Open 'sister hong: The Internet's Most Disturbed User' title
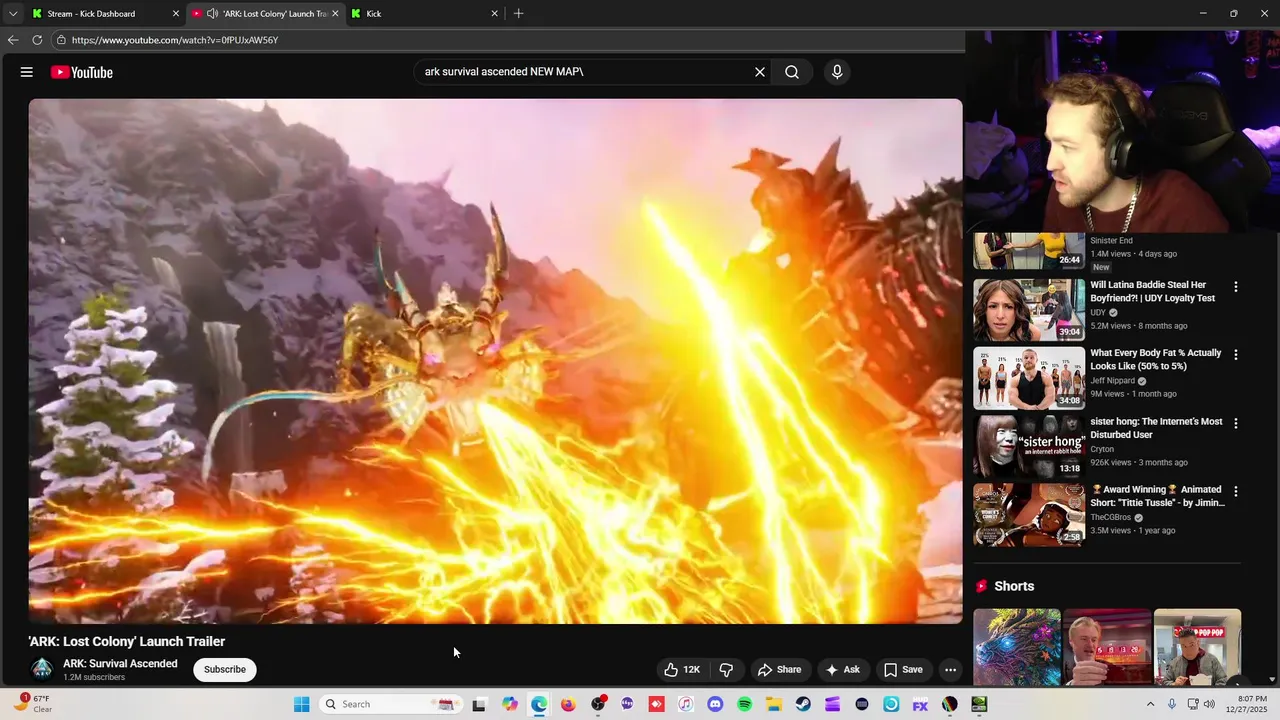Viewport: 1280px width, 720px height. pyautogui.click(x=1156, y=428)
